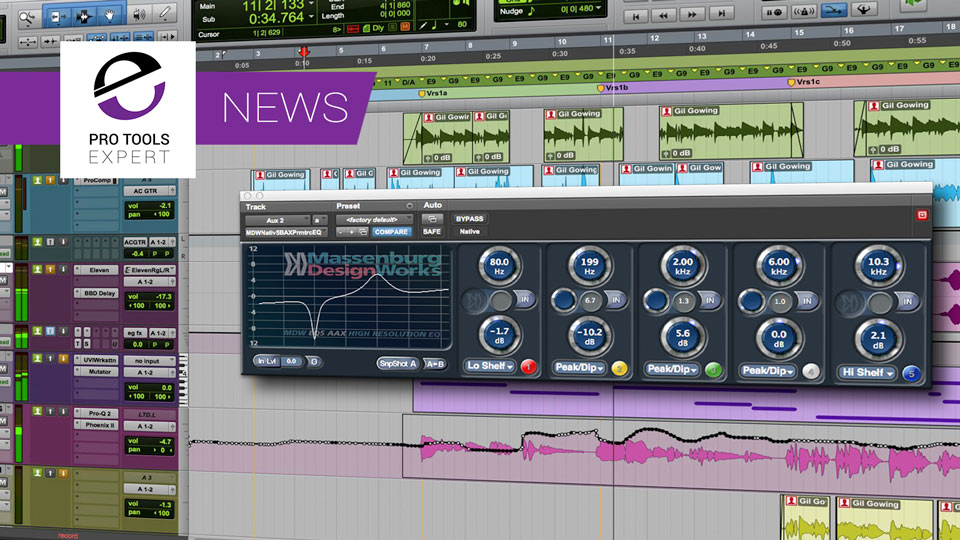Adjust the 80.0 Hz frequency knob

pyautogui.click(x=500, y=266)
